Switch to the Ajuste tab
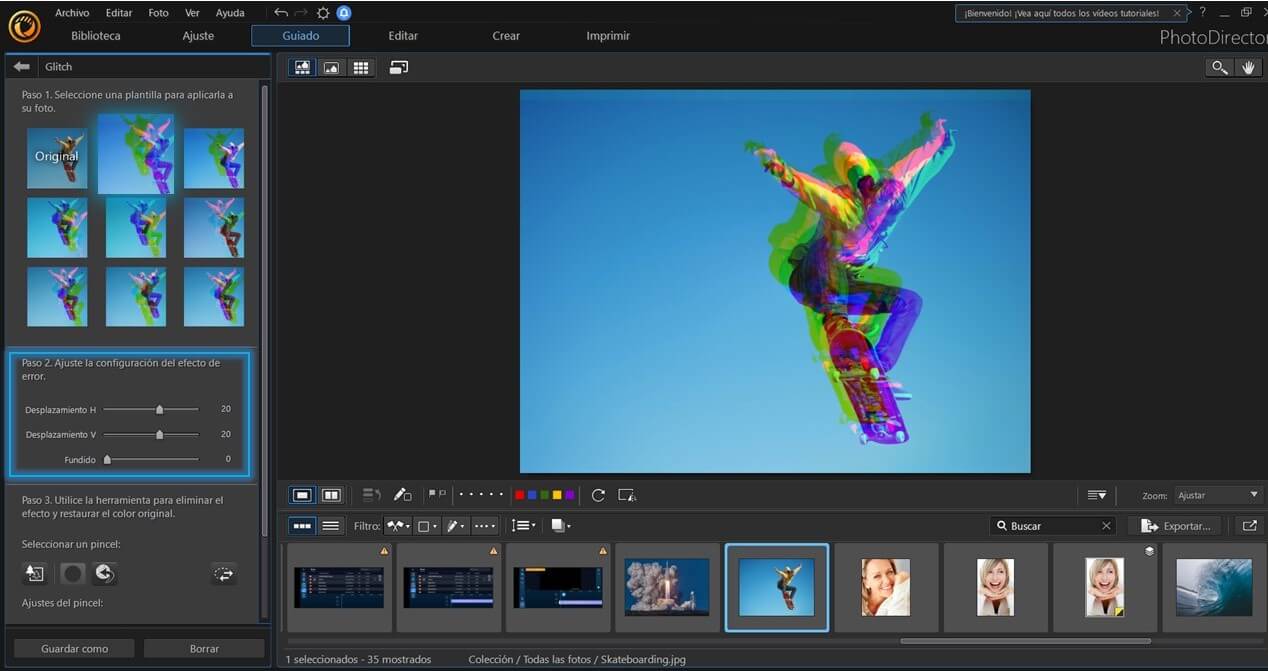The height and width of the screenshot is (671, 1268). pos(198,36)
